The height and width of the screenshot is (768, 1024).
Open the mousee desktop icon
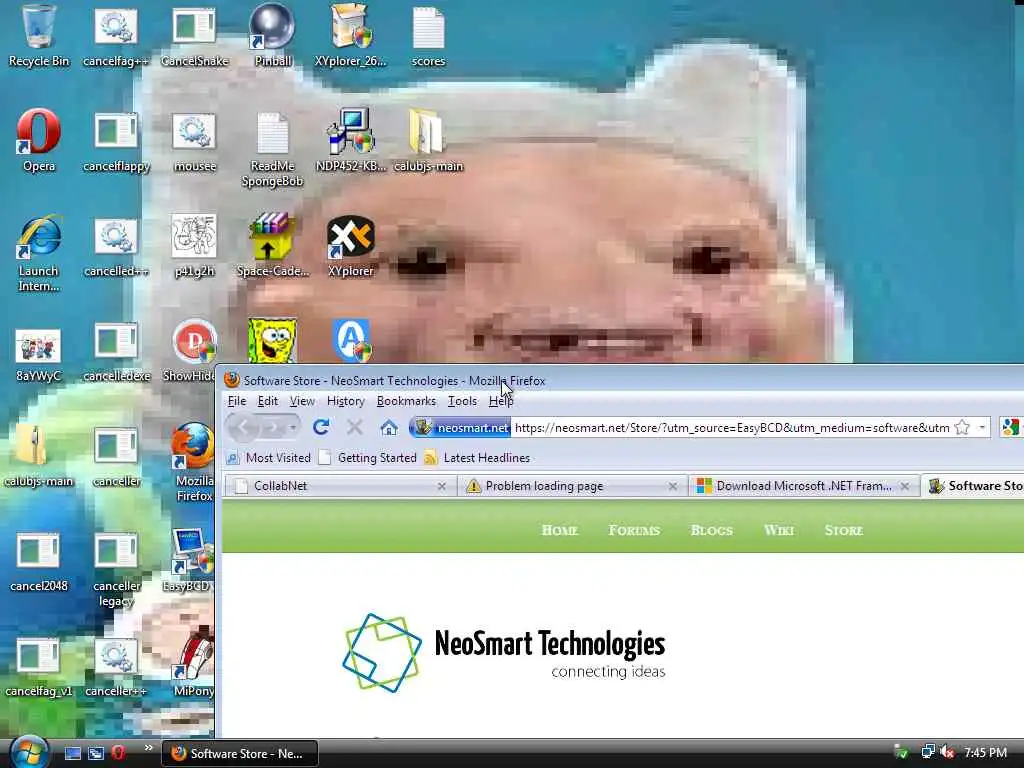194,131
